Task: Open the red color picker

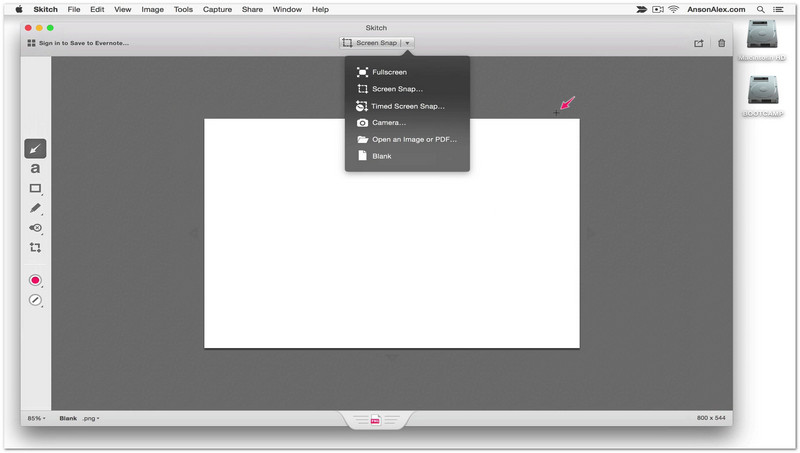Action: (35, 280)
